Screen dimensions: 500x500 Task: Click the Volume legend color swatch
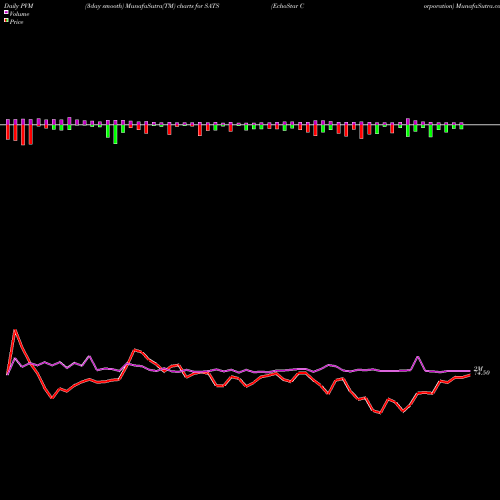[6, 12]
